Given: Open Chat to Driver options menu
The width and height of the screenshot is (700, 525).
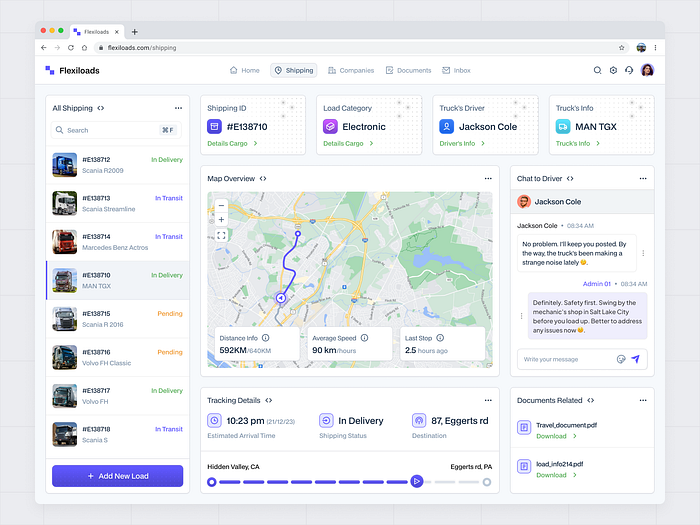Looking at the screenshot, I should (x=643, y=178).
